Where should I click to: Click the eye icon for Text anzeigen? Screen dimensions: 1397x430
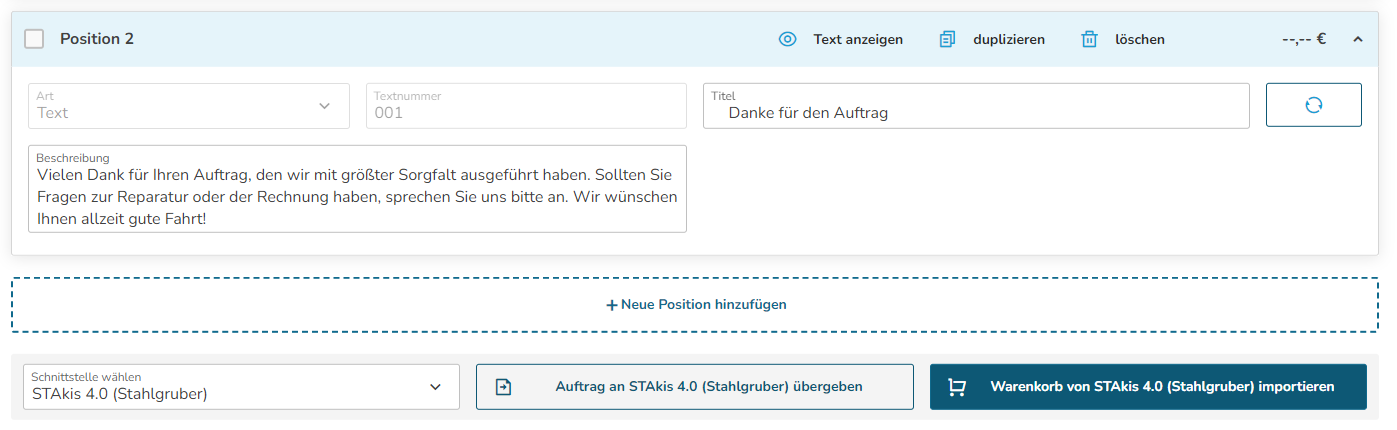click(x=787, y=39)
